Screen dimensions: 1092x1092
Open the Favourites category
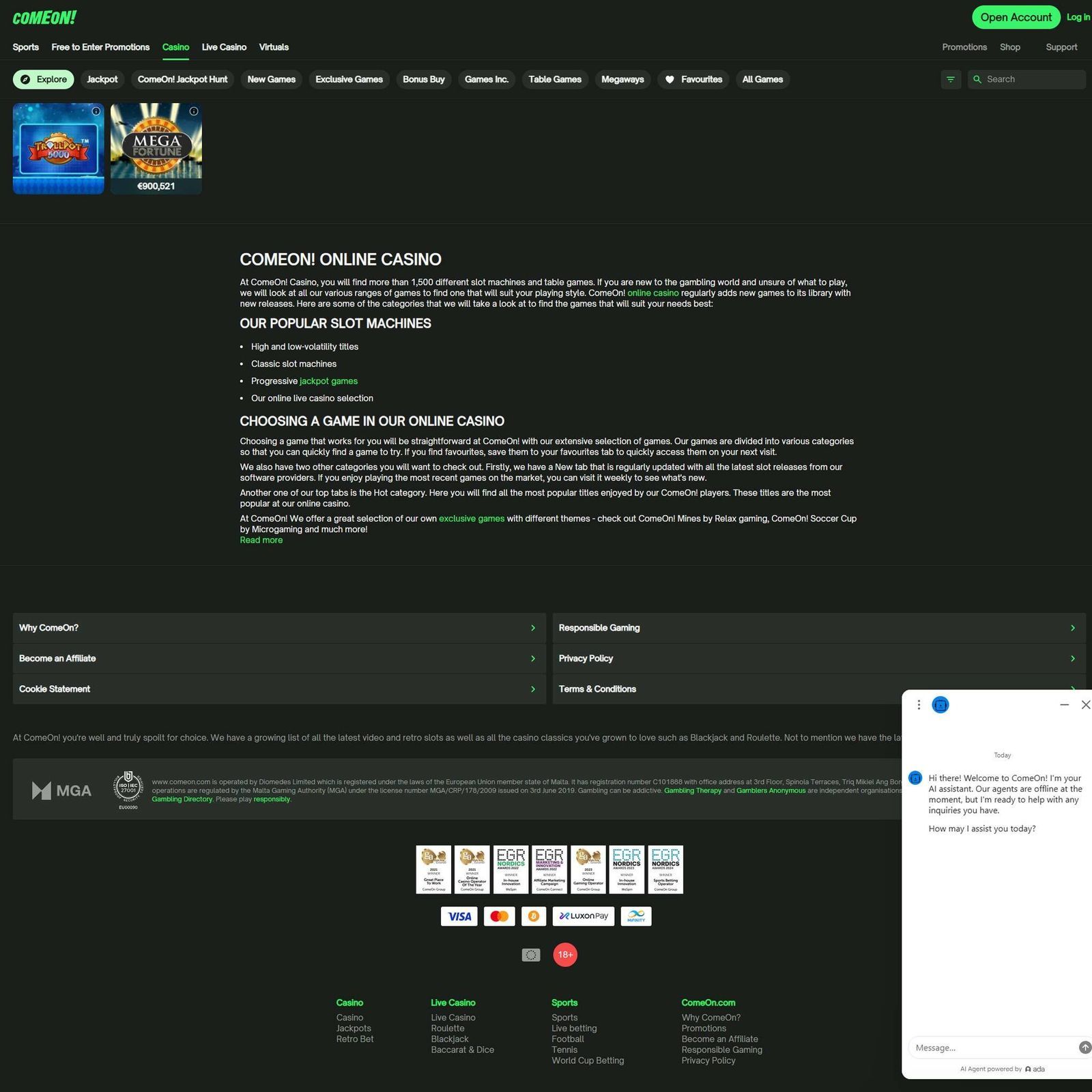693,79
